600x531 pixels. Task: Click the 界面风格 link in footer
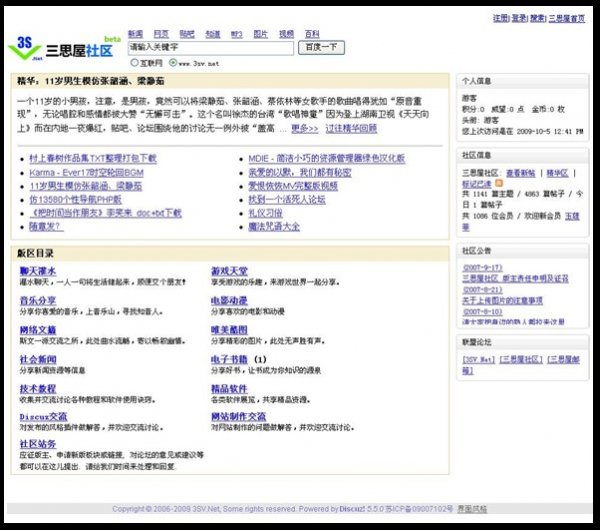[472, 509]
